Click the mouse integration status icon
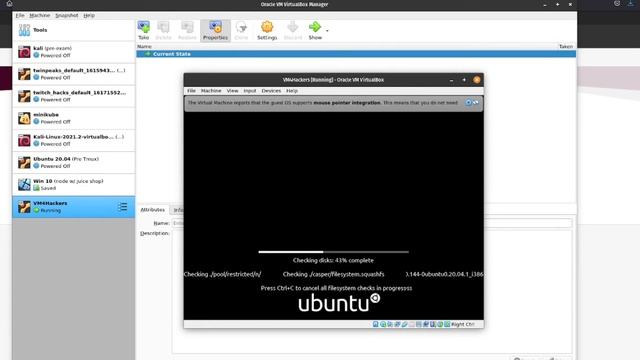The image size is (640, 360). (x=440, y=324)
